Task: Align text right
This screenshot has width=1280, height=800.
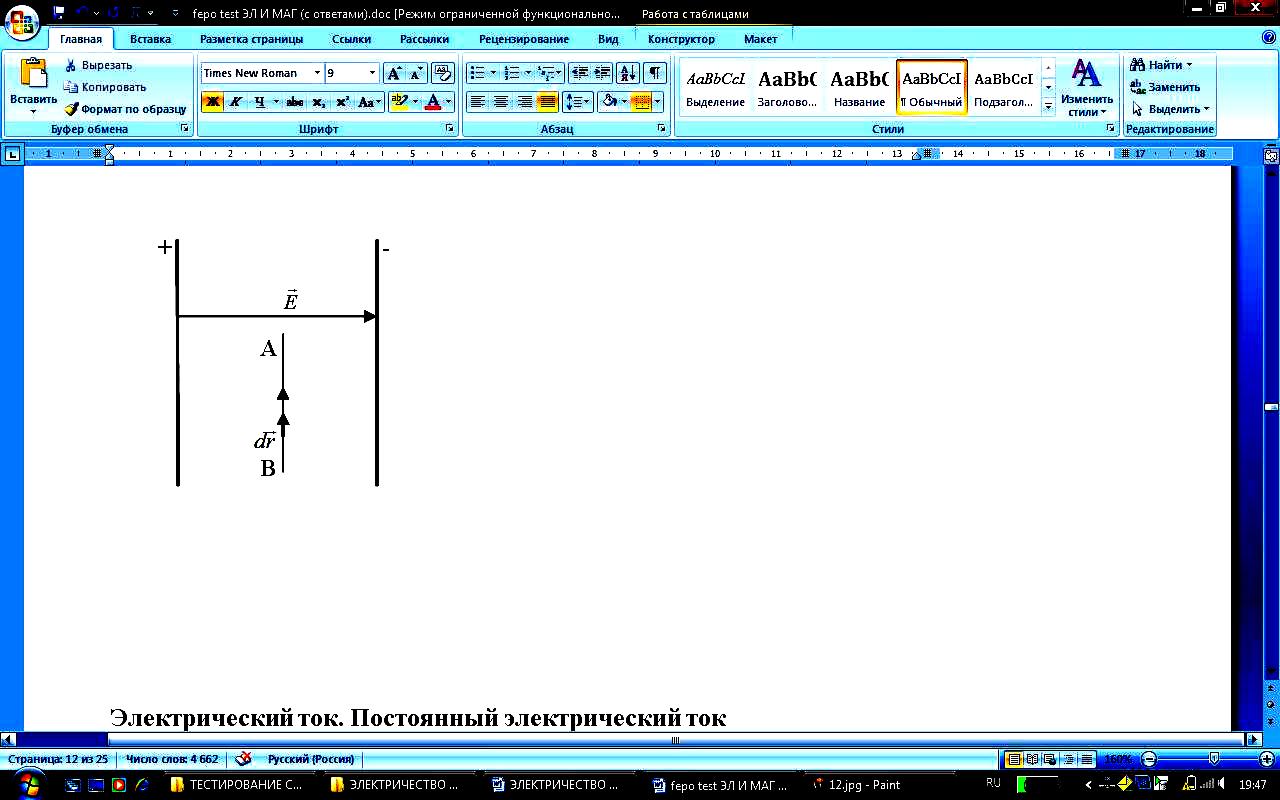Action: (524, 102)
